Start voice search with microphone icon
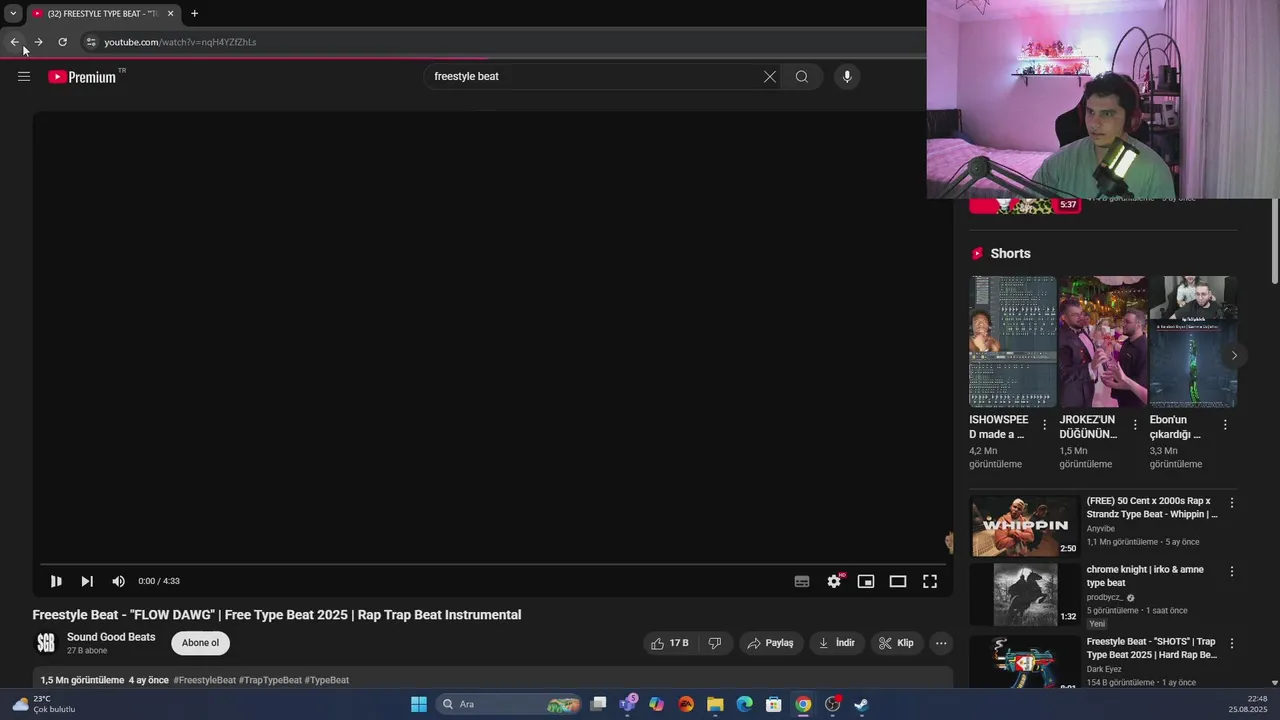 847,76
